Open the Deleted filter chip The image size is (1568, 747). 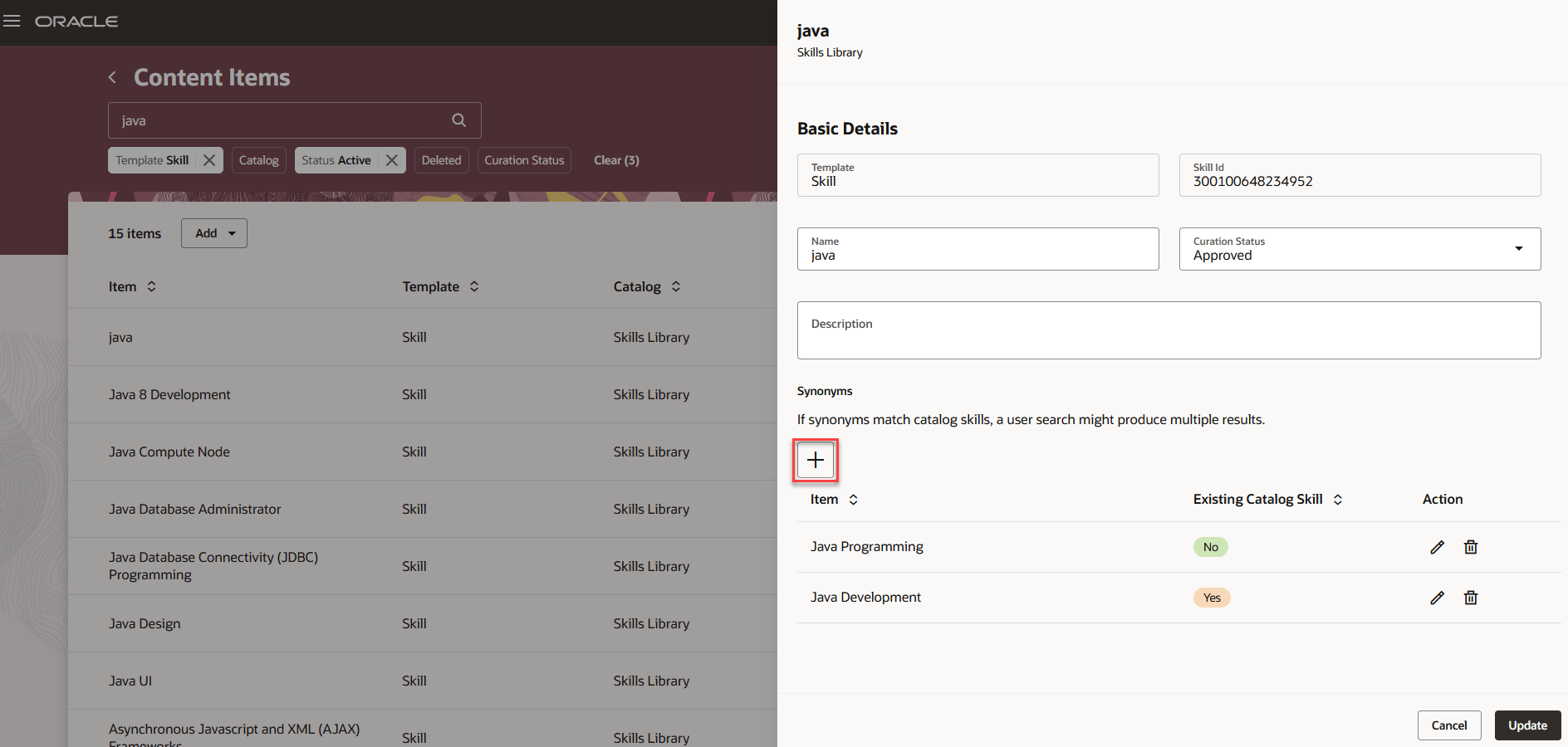coord(441,160)
